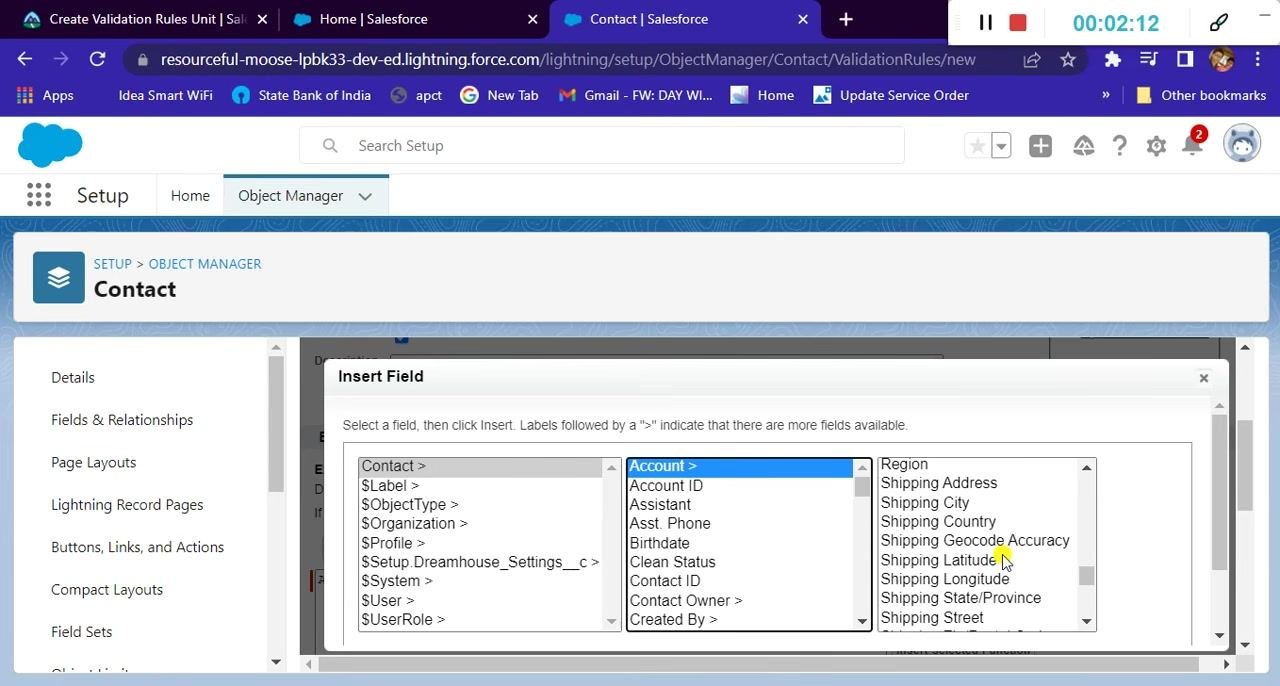1280x686 pixels.
Task: Pause the screen recording
Action: [985, 22]
